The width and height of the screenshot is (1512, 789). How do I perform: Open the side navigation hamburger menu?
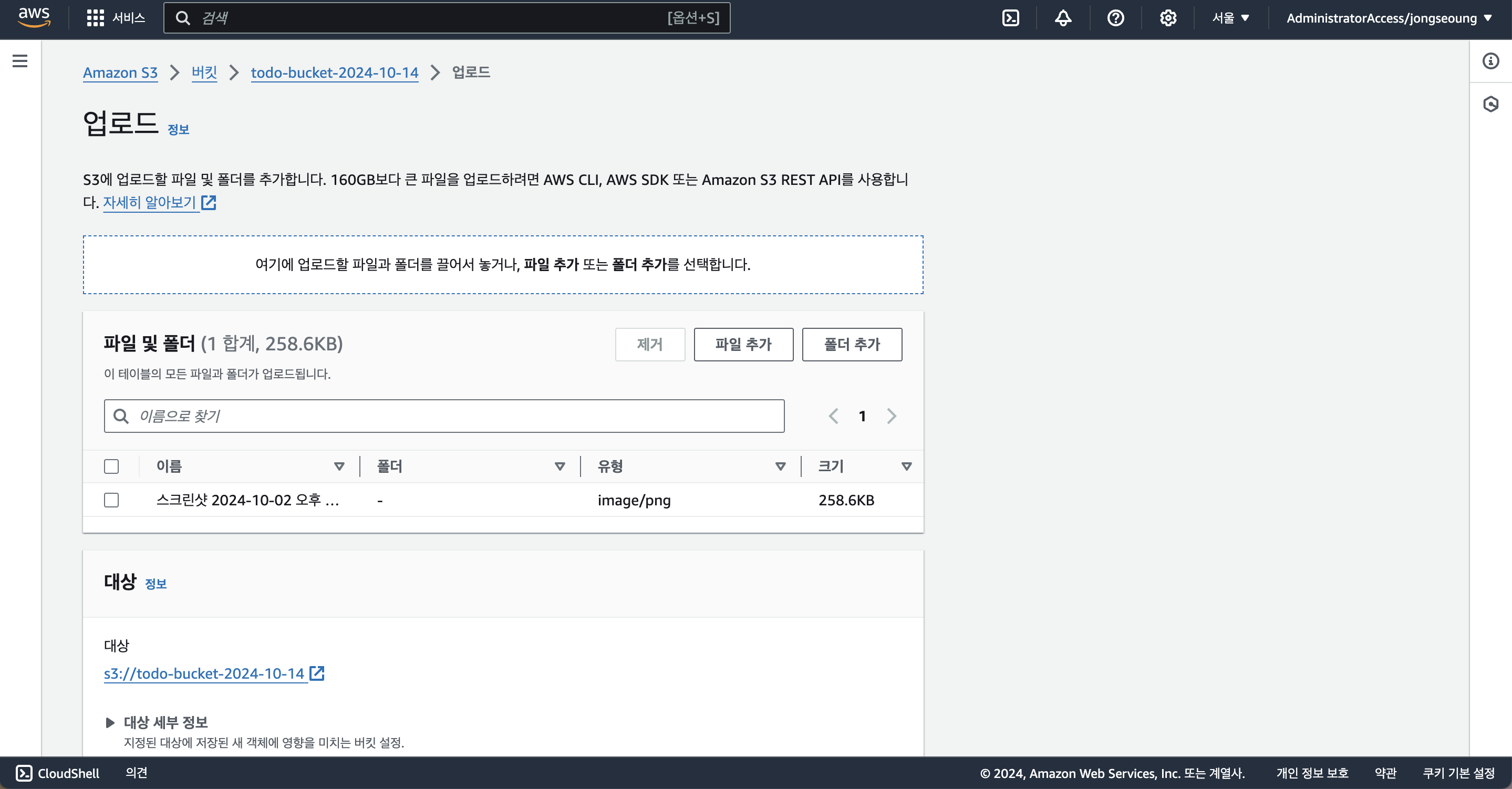(20, 61)
